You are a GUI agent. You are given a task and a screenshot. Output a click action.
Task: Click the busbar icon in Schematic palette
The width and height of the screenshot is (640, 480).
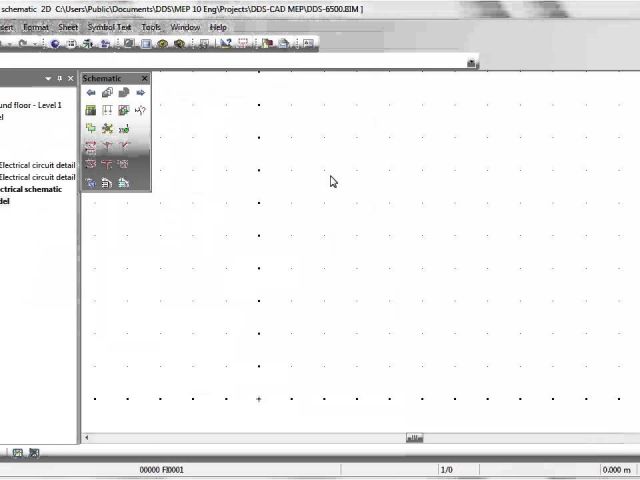click(x=107, y=111)
